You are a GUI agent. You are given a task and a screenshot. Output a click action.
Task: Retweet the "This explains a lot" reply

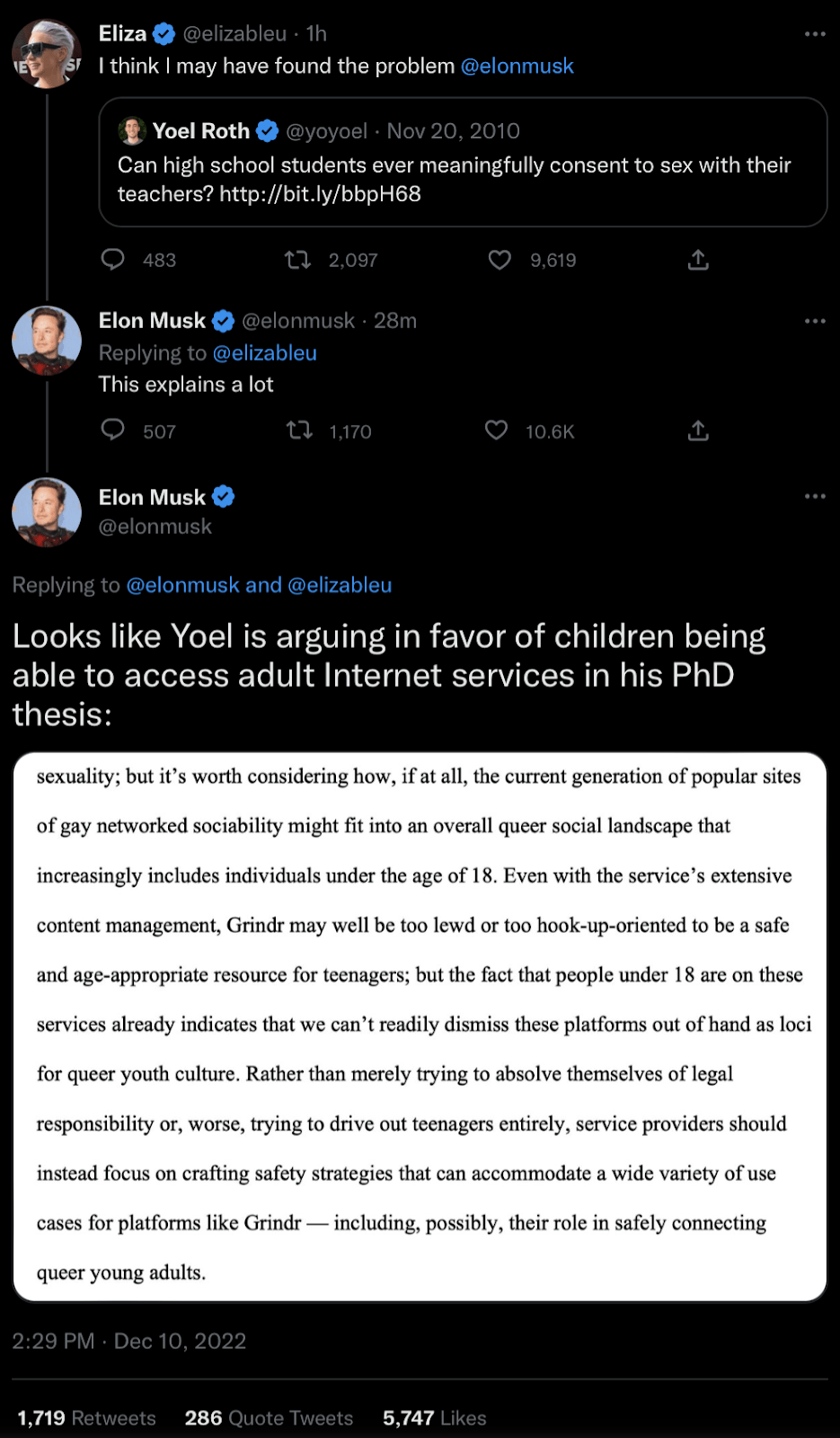coord(299,431)
